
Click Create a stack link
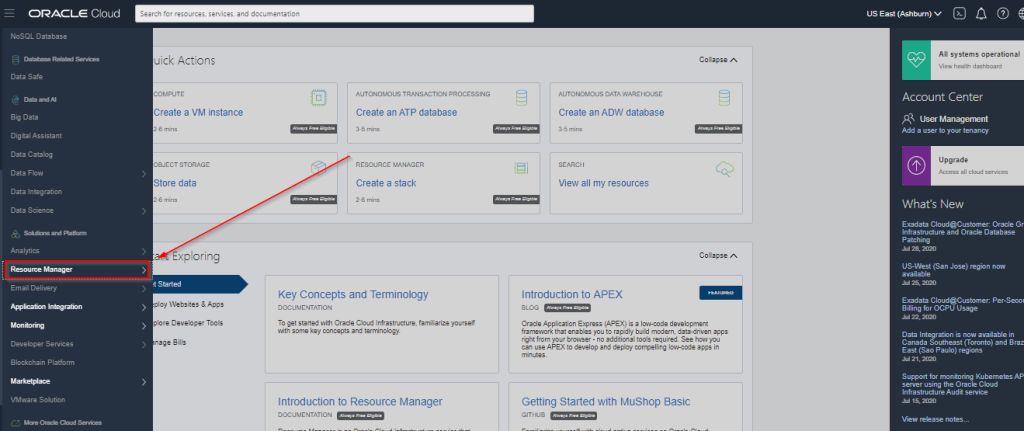(386, 183)
